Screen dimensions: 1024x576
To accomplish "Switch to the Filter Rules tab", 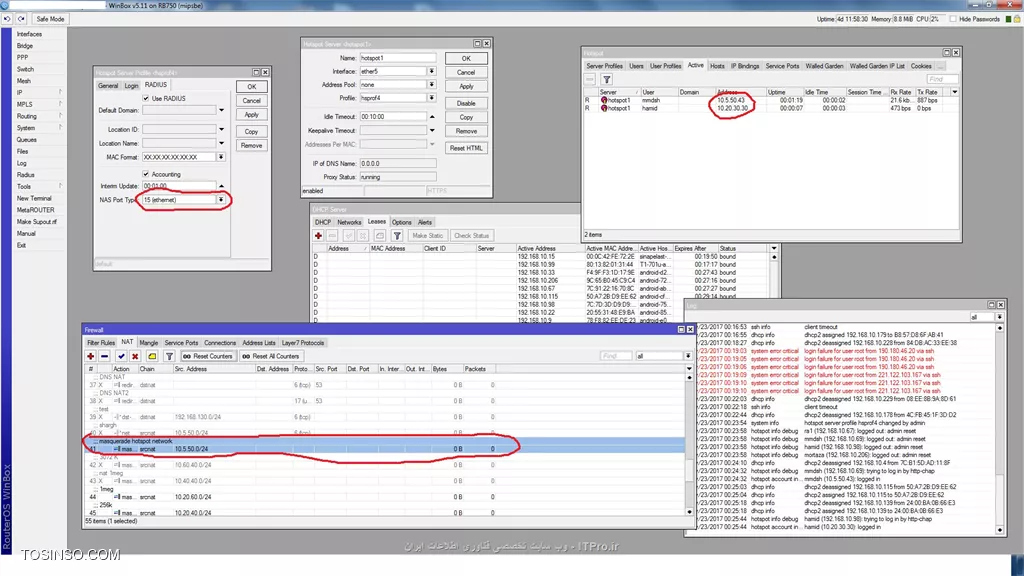I will point(101,343).
